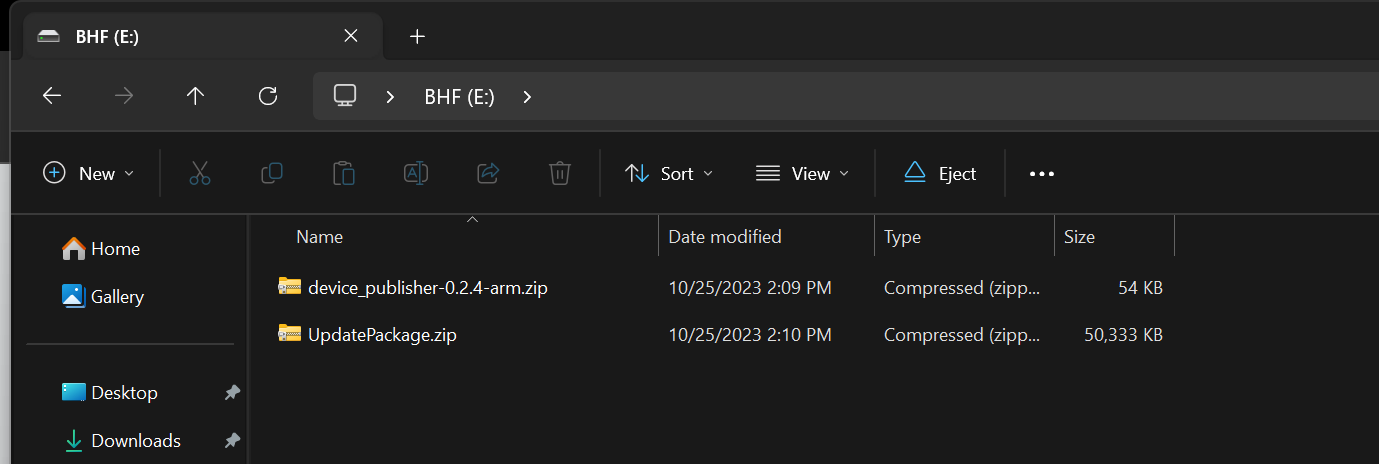Viewport: 1379px width, 464px height.
Task: Click the Delete trash can icon
Action: pyautogui.click(x=560, y=173)
